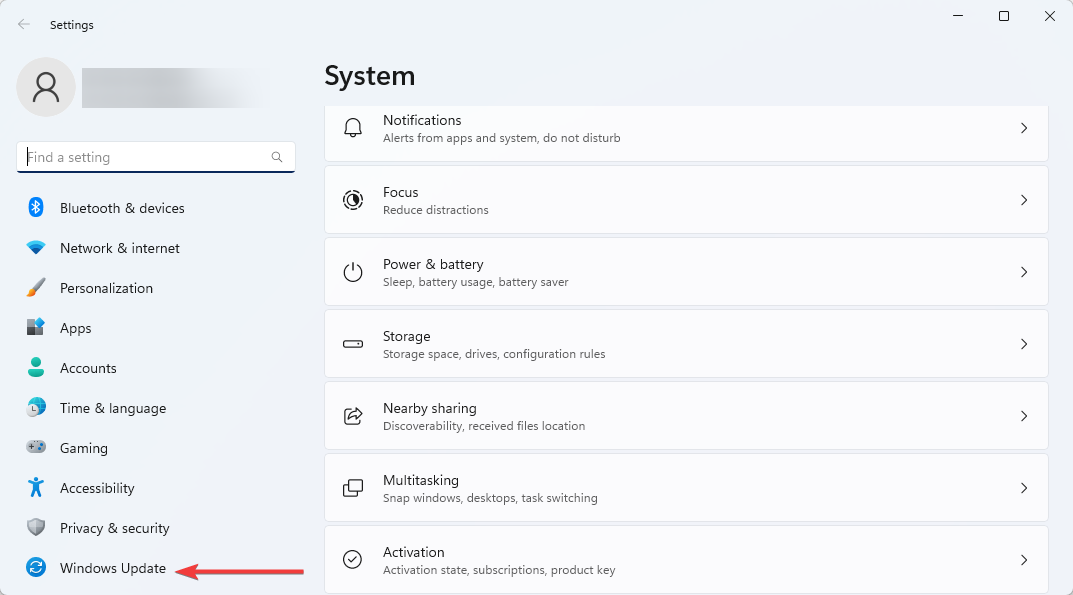
Task: Click the Wi-Fi Network icon in the sidebar
Action: pos(36,247)
